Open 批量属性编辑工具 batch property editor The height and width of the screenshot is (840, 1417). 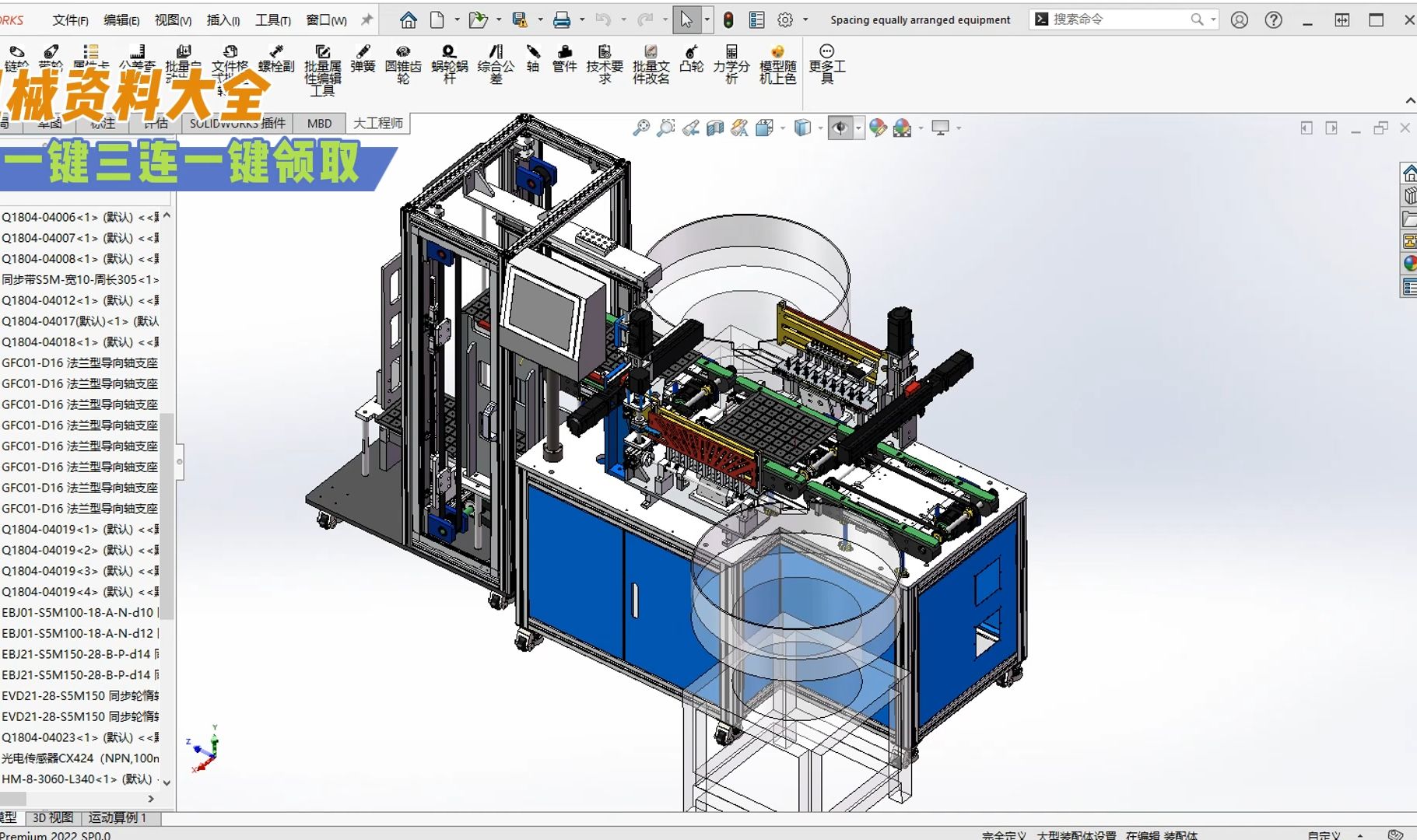[x=322, y=71]
